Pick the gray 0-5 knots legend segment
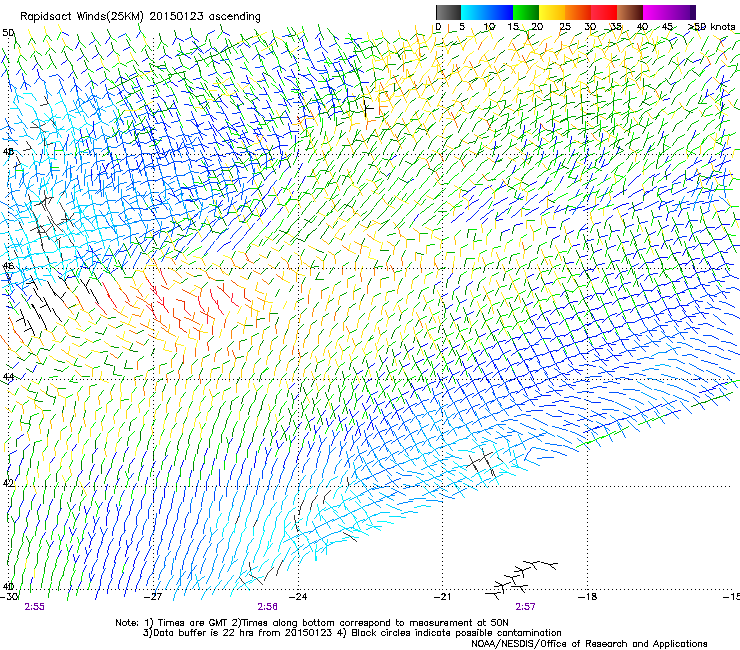 448,12
